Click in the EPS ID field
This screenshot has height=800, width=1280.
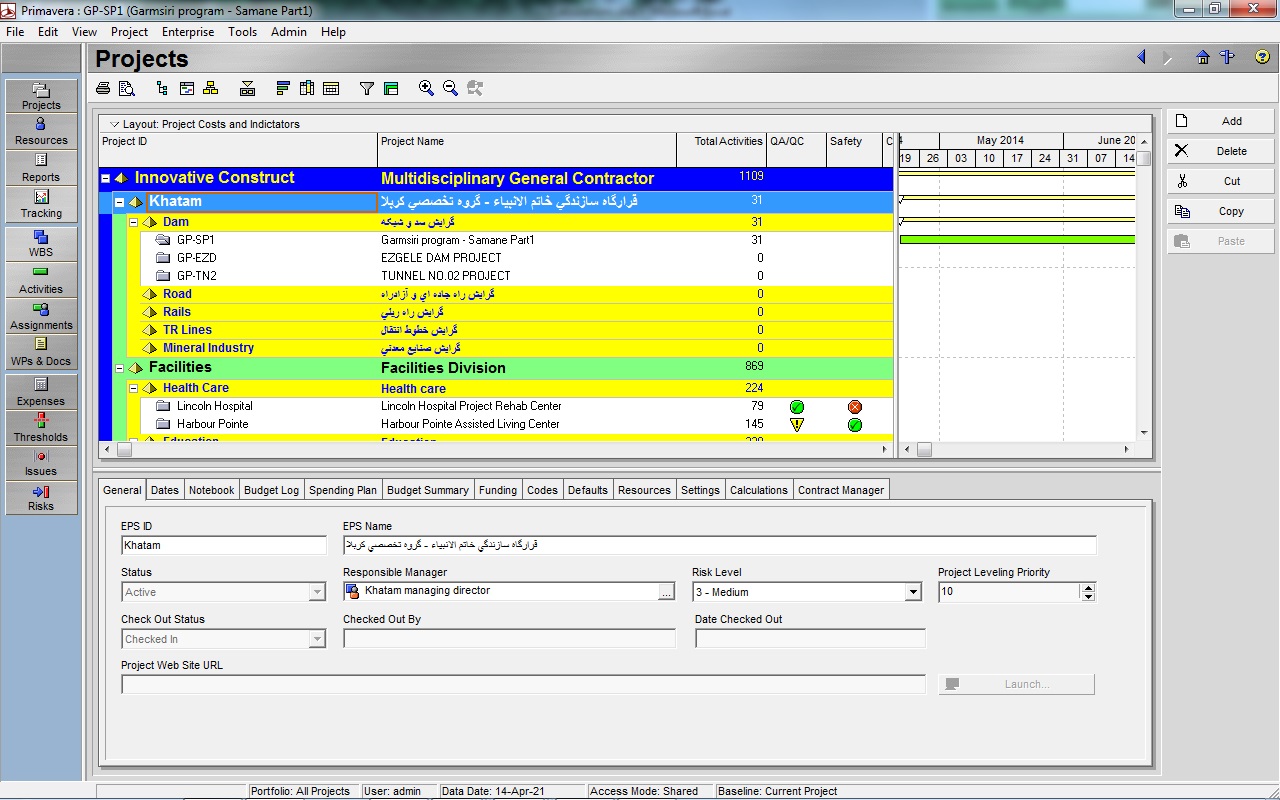[x=224, y=545]
